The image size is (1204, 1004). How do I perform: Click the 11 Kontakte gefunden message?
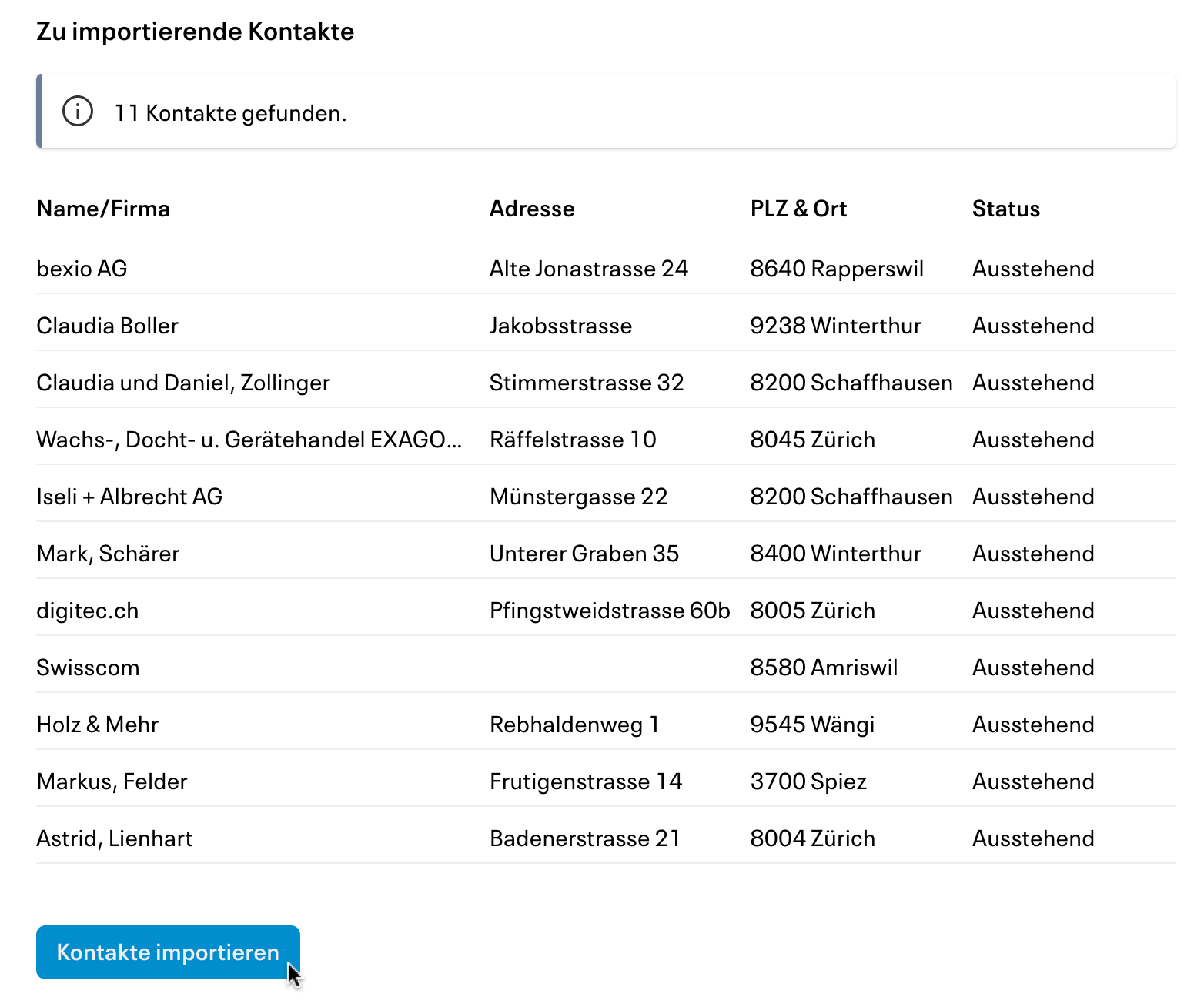pos(230,112)
